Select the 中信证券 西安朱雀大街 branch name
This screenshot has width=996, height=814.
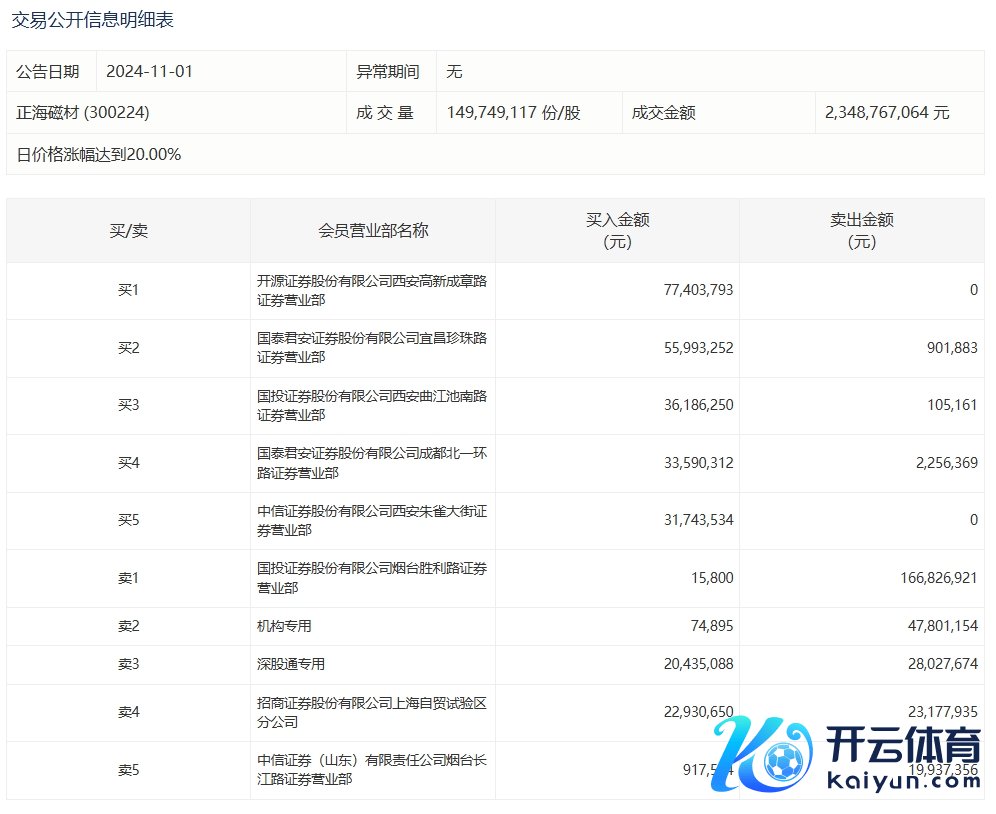tap(371, 521)
